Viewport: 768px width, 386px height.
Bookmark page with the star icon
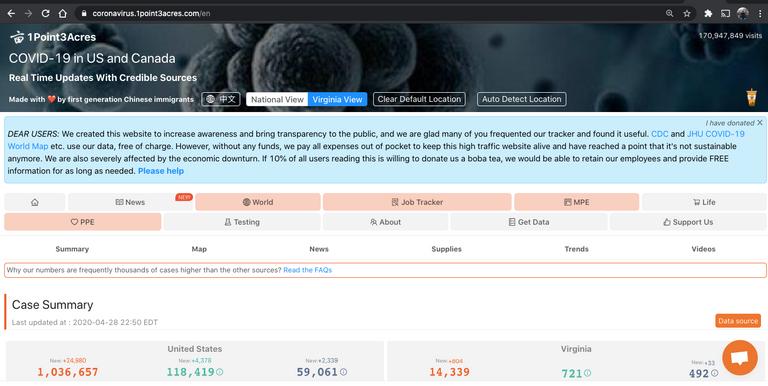coord(687,14)
